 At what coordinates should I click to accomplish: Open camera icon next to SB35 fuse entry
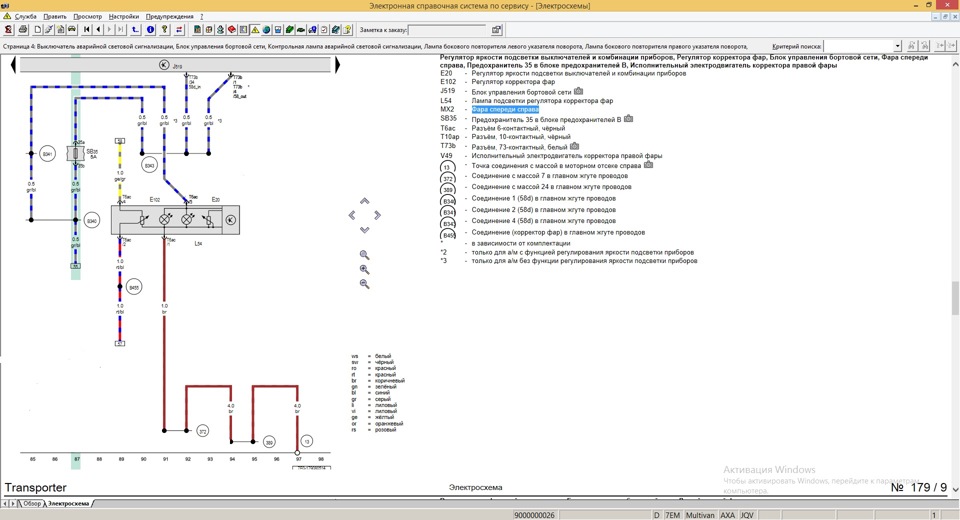pyautogui.click(x=628, y=119)
